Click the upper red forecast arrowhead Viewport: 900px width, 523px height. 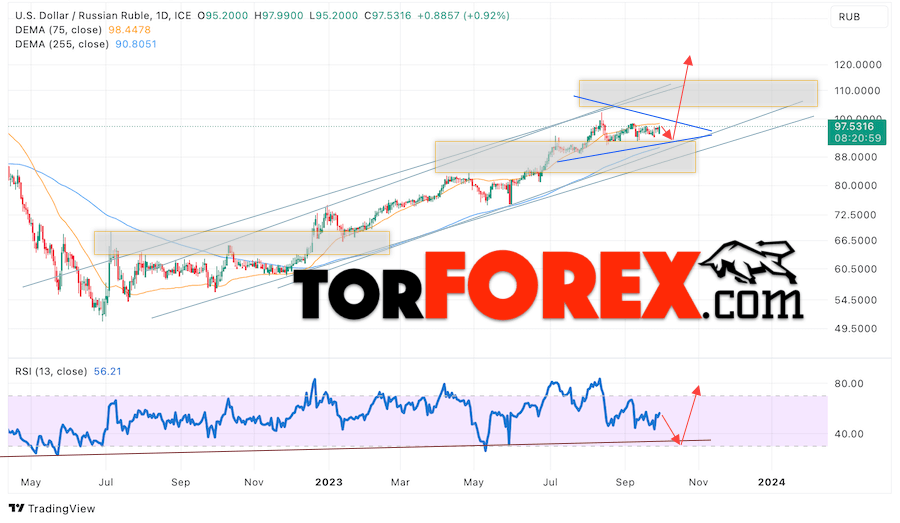click(689, 61)
